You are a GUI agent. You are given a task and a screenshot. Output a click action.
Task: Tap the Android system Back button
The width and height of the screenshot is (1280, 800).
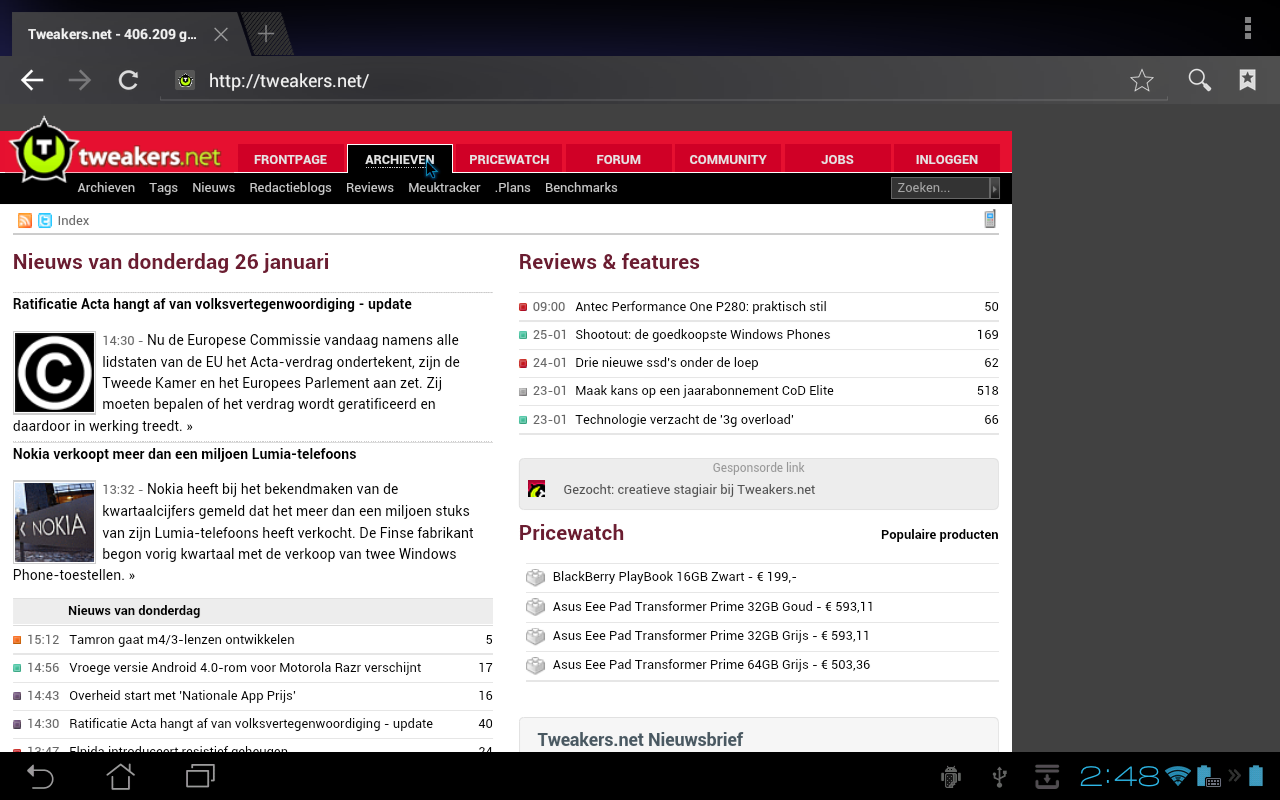pos(40,776)
